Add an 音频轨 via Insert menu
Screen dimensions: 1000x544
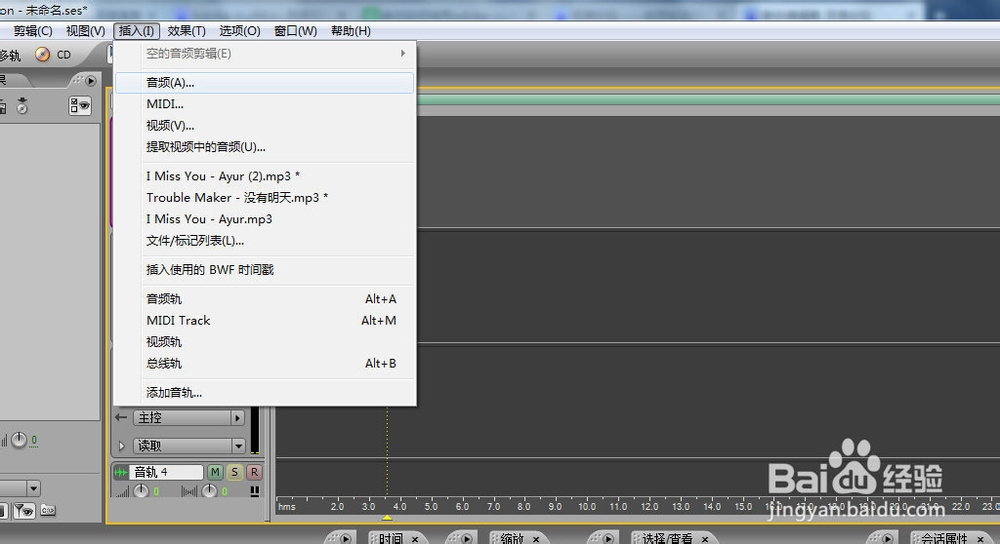[x=264, y=298]
